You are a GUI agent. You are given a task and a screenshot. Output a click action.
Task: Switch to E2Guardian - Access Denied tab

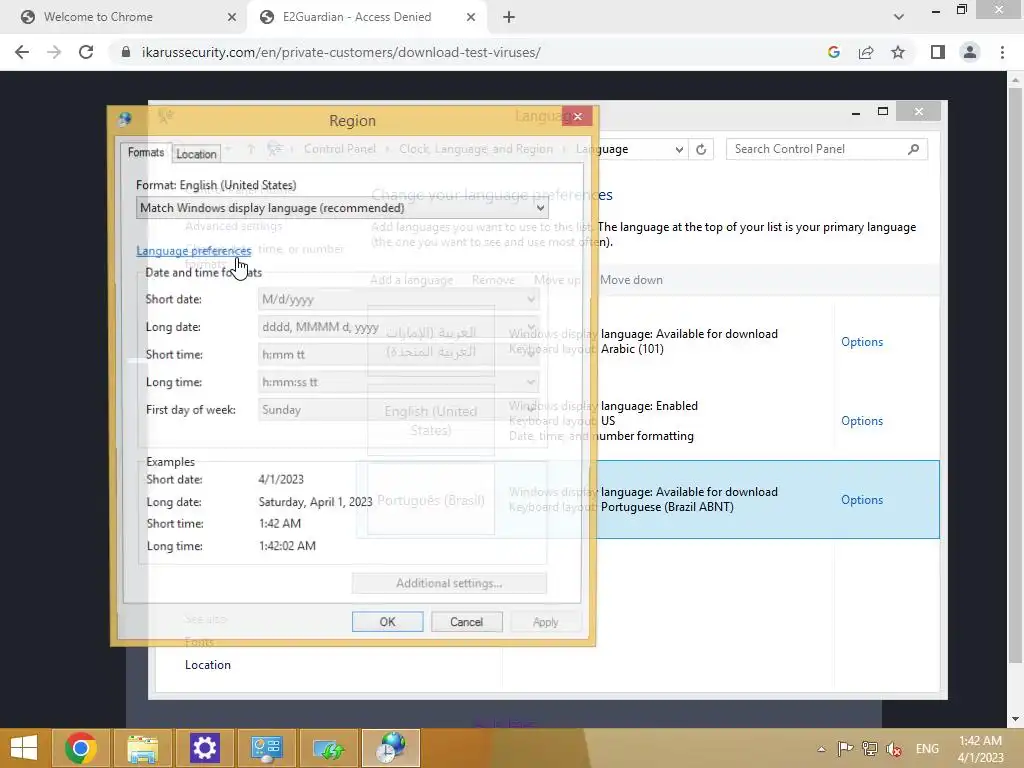tap(366, 17)
